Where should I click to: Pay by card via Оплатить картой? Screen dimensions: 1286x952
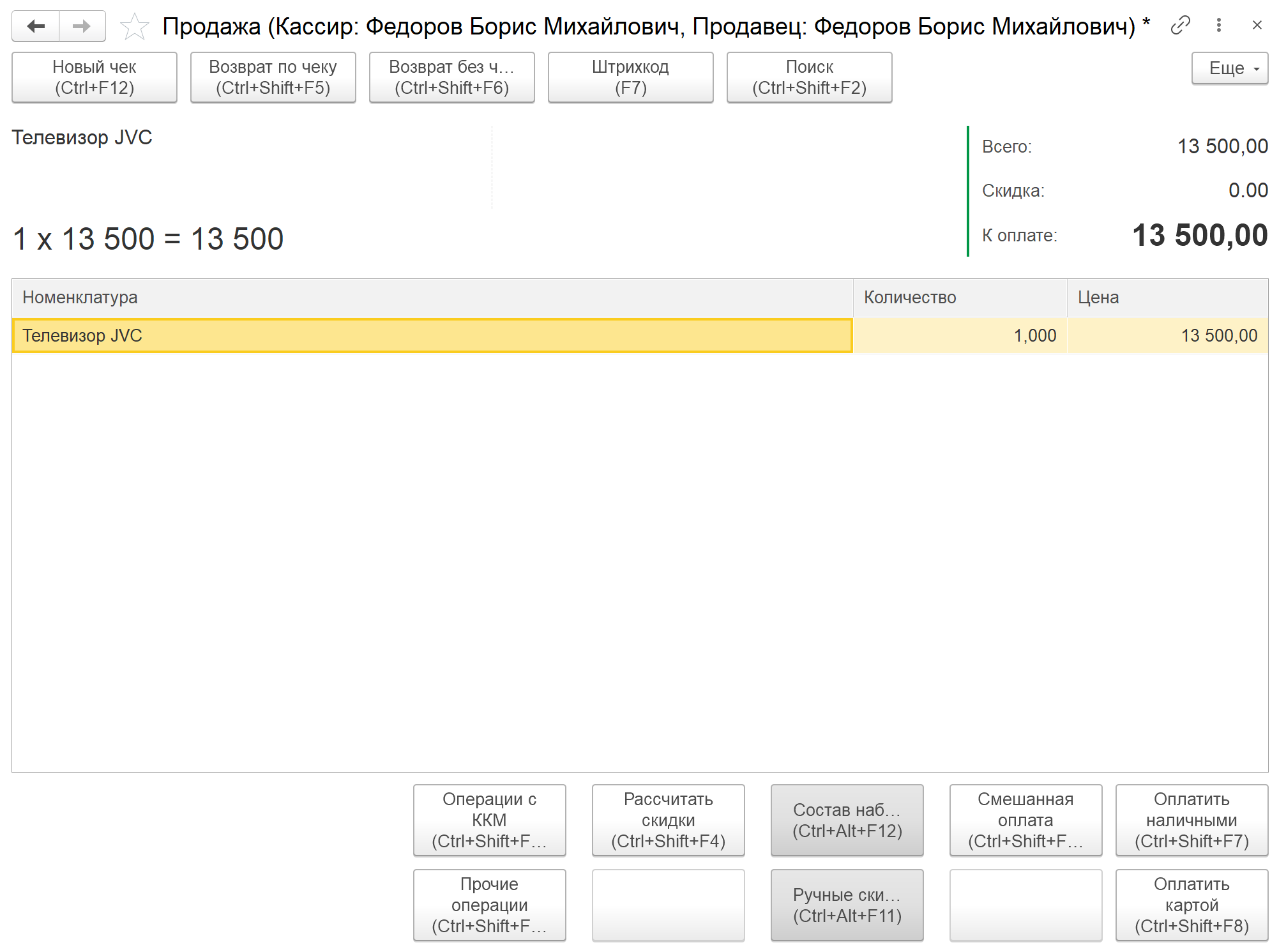1191,905
